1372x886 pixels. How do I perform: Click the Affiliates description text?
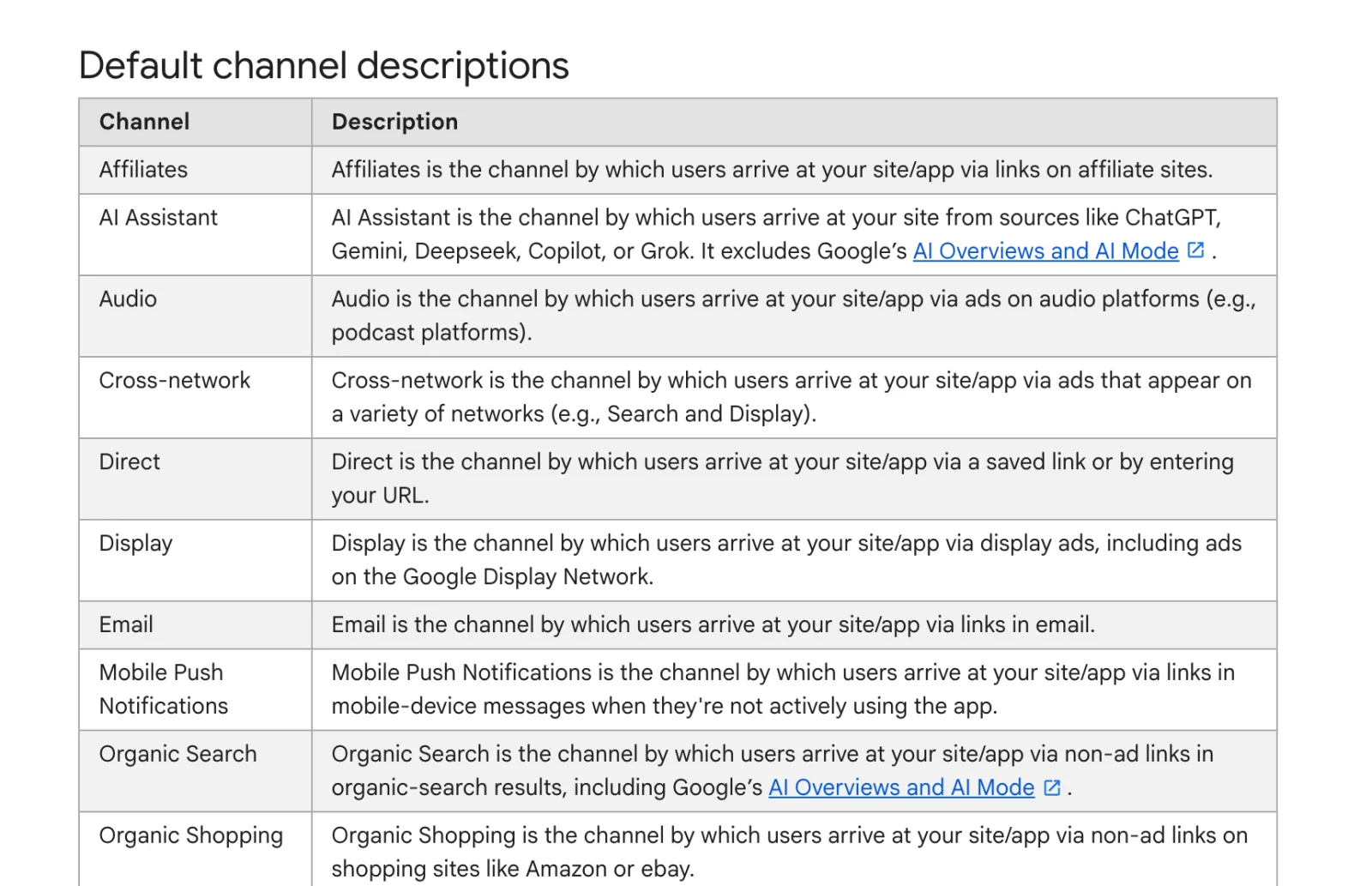(772, 170)
